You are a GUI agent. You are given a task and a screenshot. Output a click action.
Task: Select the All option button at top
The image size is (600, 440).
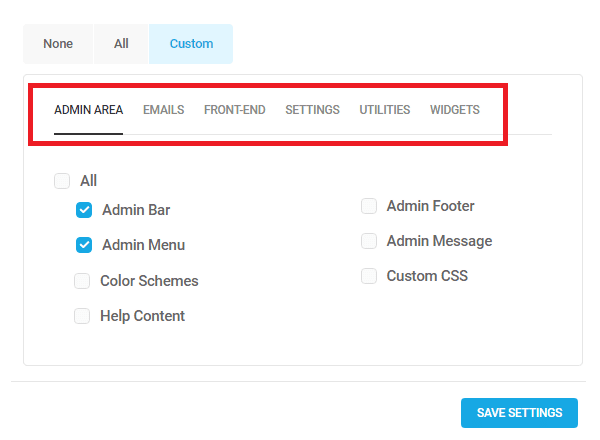(x=121, y=44)
